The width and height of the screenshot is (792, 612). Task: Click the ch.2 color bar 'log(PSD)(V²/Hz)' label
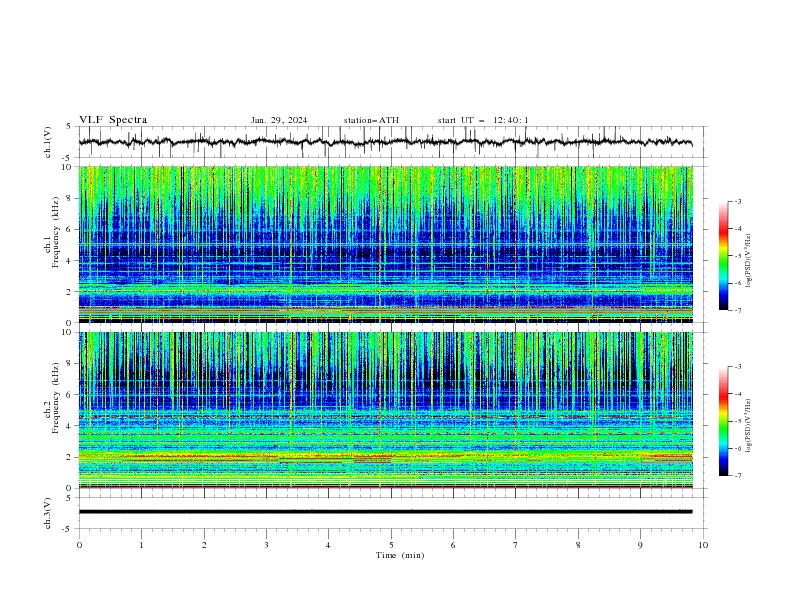(748, 426)
